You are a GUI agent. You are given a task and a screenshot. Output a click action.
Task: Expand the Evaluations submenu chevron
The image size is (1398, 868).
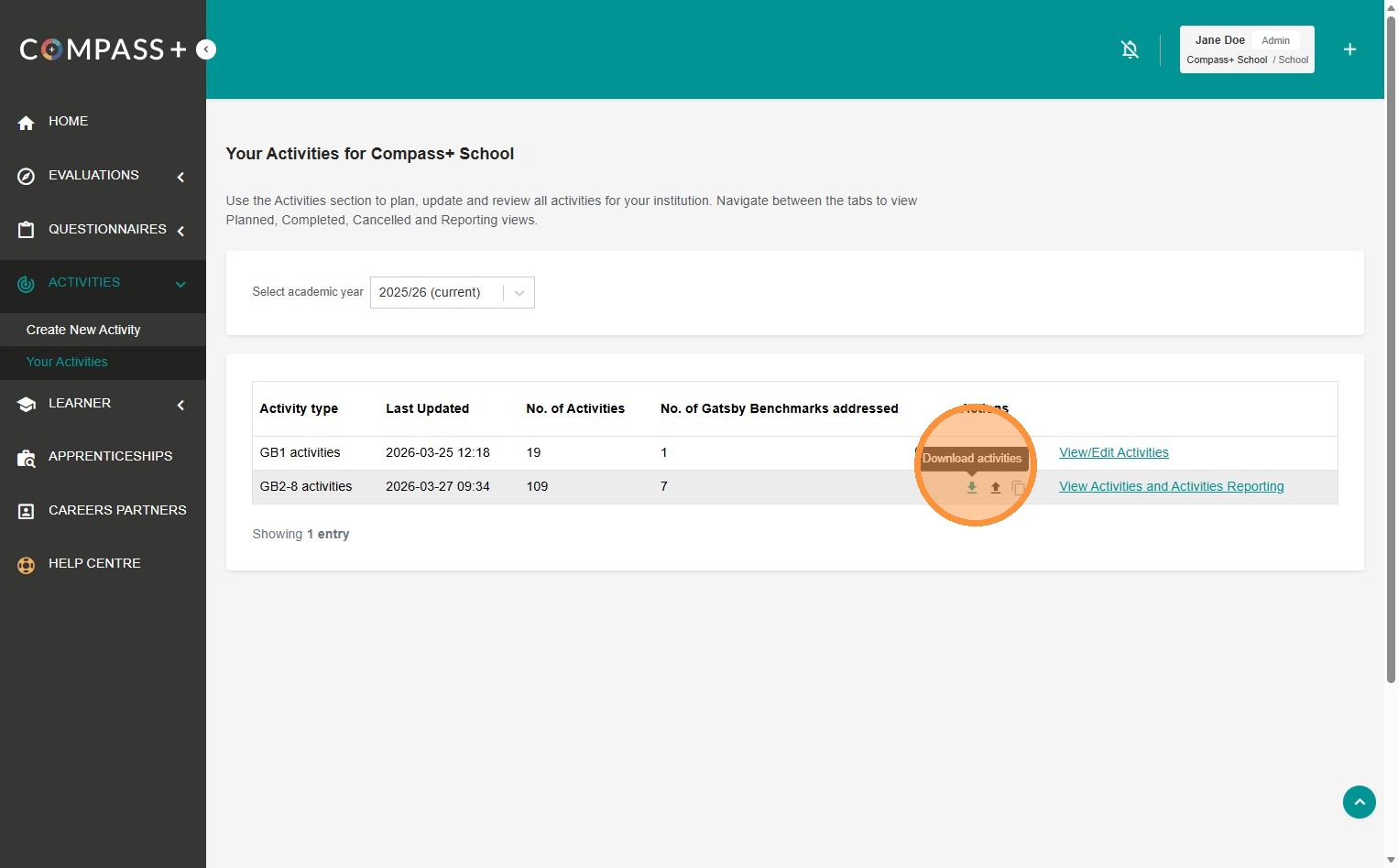coord(180,177)
